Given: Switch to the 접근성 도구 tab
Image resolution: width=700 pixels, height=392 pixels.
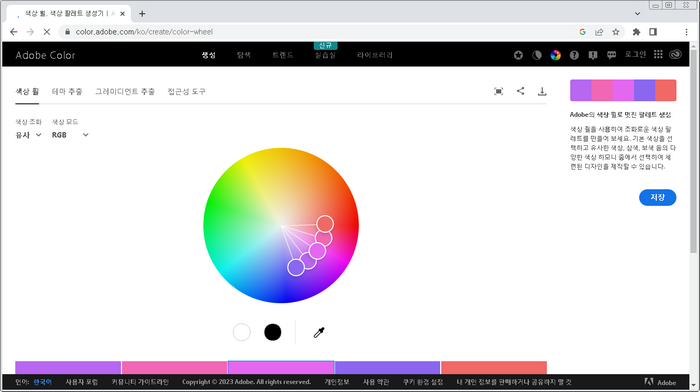Looking at the screenshot, I should 187,92.
